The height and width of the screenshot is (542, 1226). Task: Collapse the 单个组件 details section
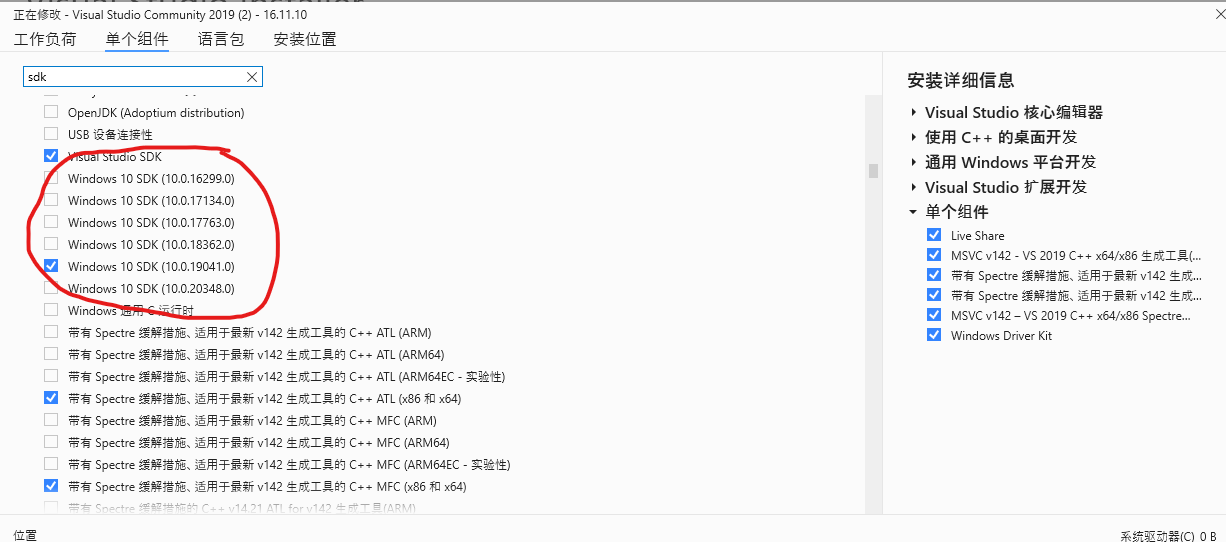pyautogui.click(x=913, y=212)
